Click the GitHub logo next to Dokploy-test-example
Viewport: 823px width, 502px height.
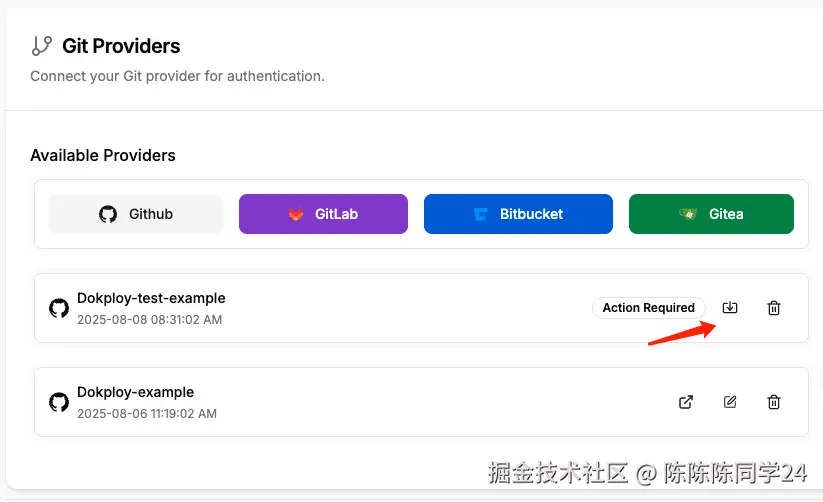click(59, 308)
